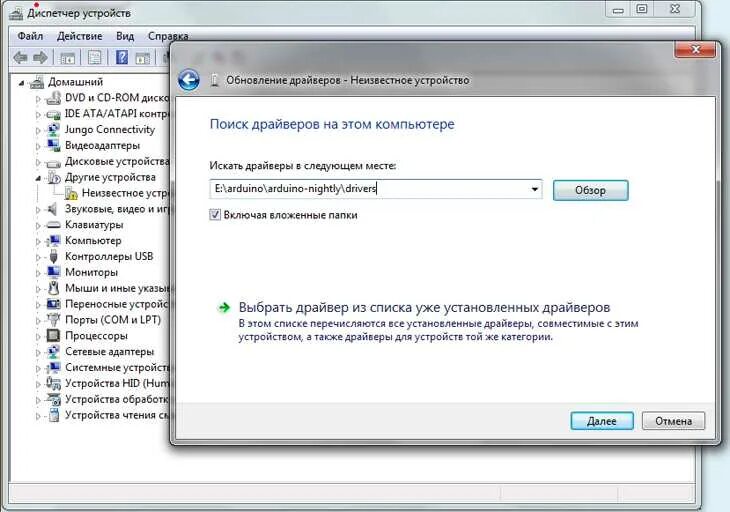Expand the Jungo Connectivity node arrow

pyautogui.click(x=38, y=130)
